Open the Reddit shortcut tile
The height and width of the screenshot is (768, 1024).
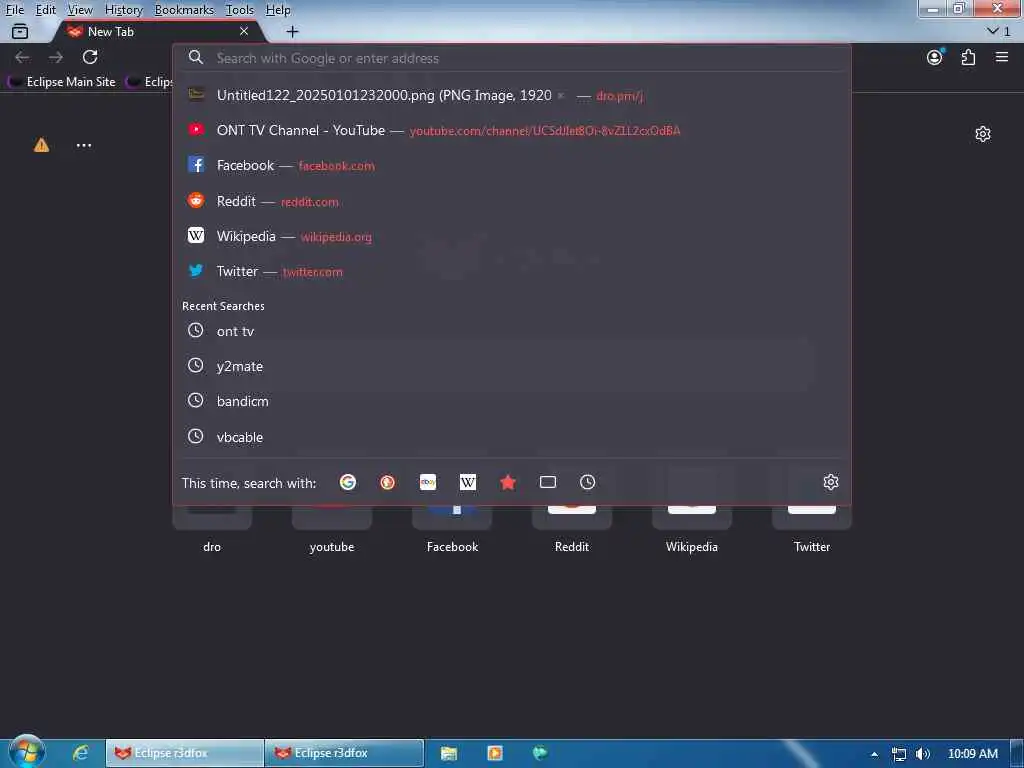click(x=572, y=530)
